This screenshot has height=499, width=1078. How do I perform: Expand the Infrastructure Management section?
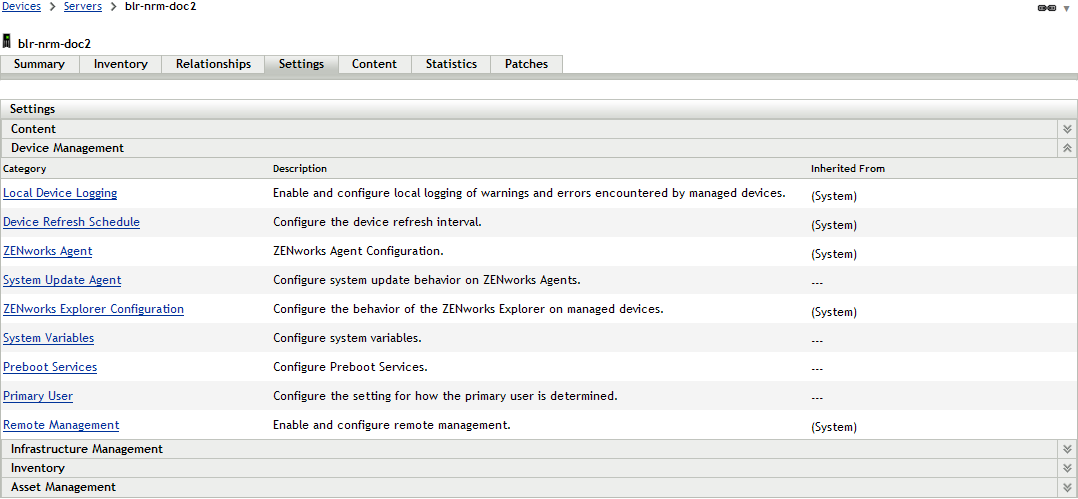(1067, 450)
